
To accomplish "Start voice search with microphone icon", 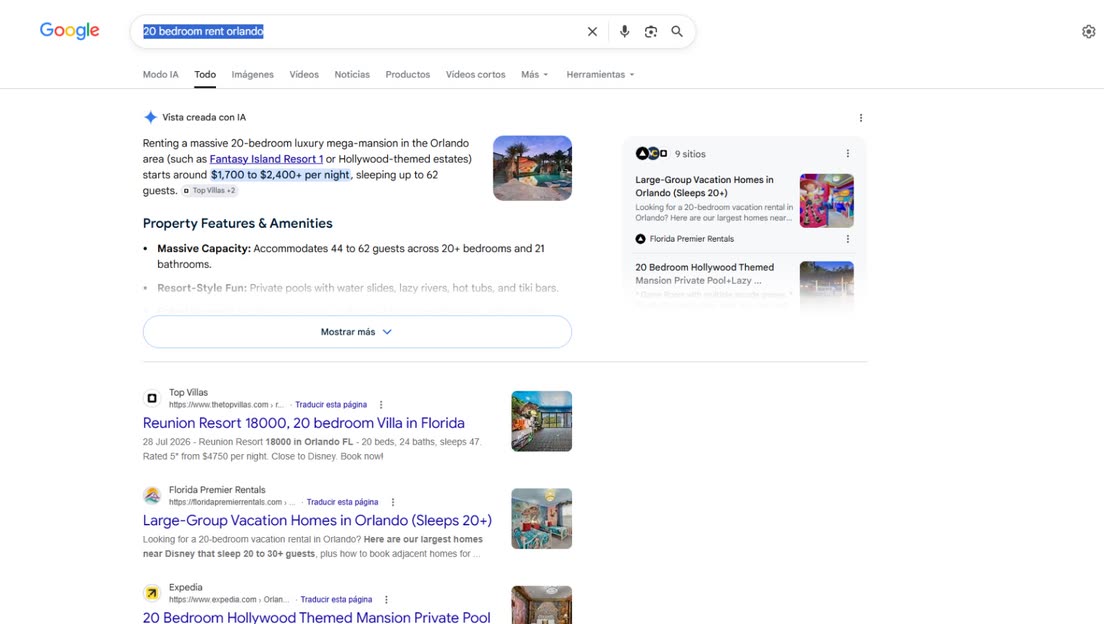I will tap(624, 32).
